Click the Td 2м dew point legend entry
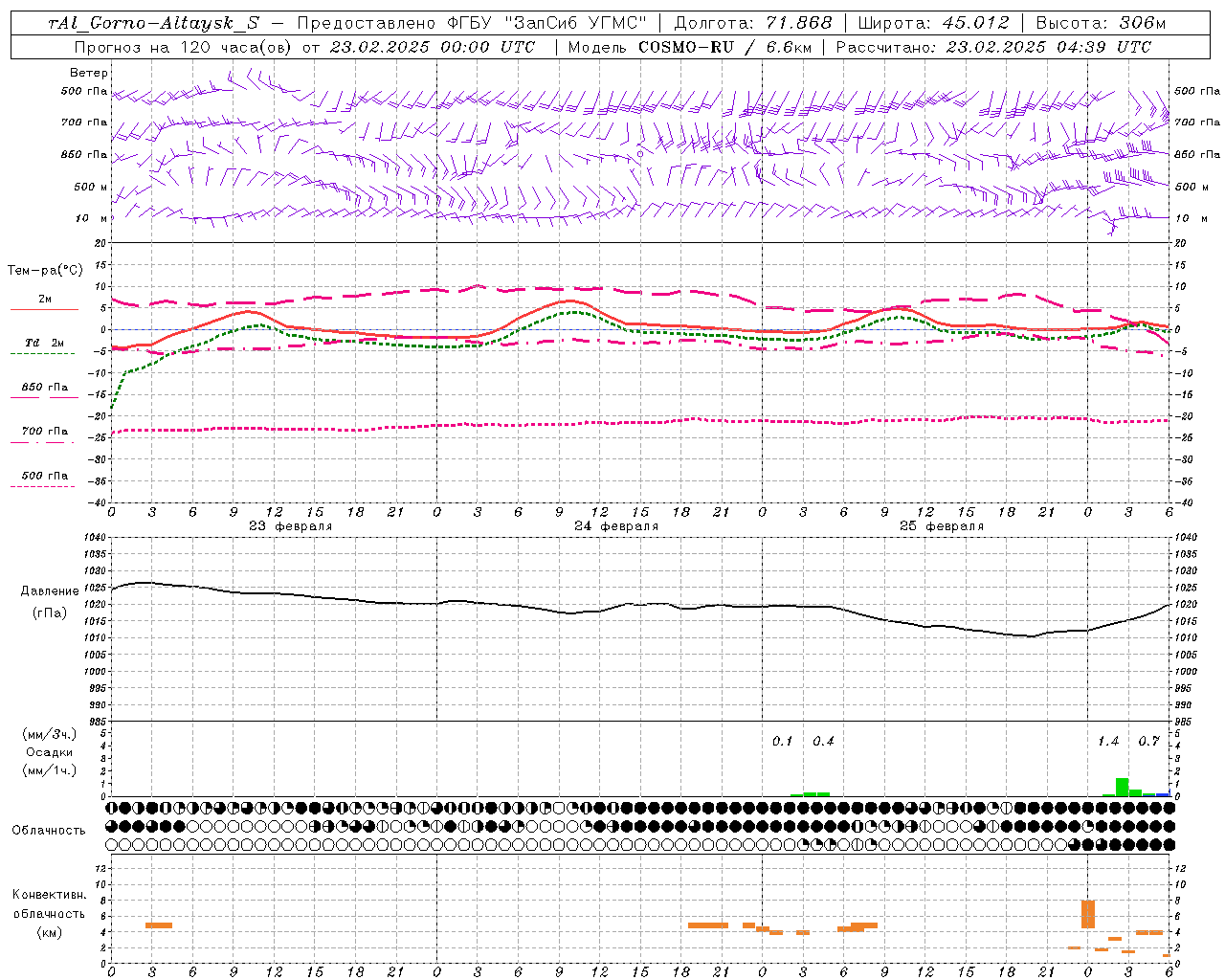 coord(45,343)
